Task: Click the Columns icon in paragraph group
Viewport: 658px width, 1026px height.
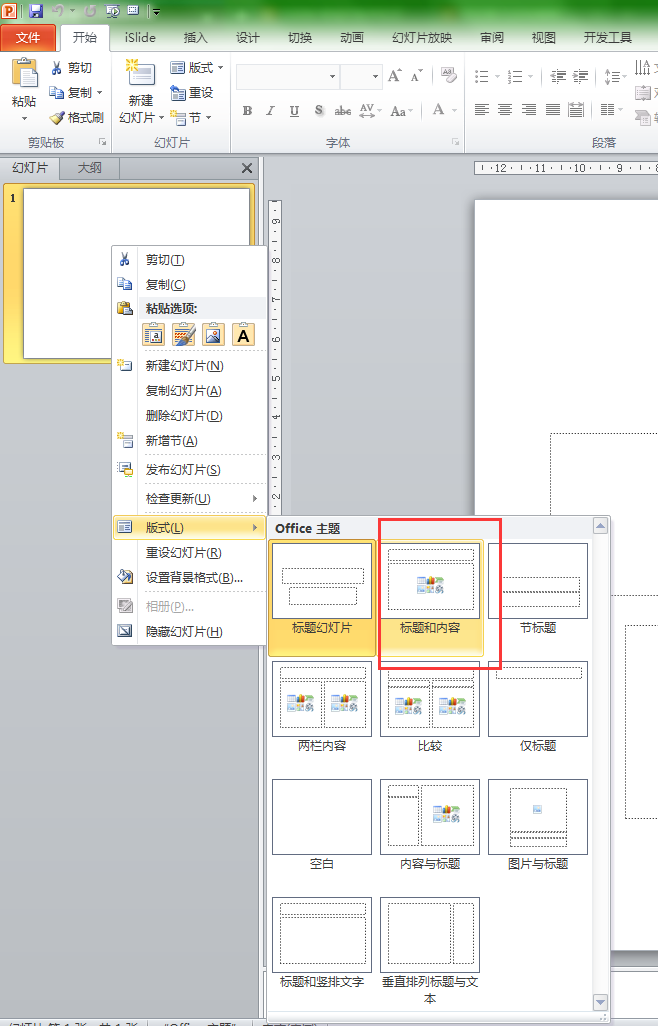Action: point(608,110)
